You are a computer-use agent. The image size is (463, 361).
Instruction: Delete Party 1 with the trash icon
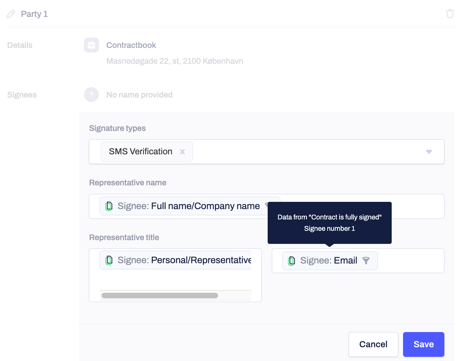pyautogui.click(x=450, y=14)
